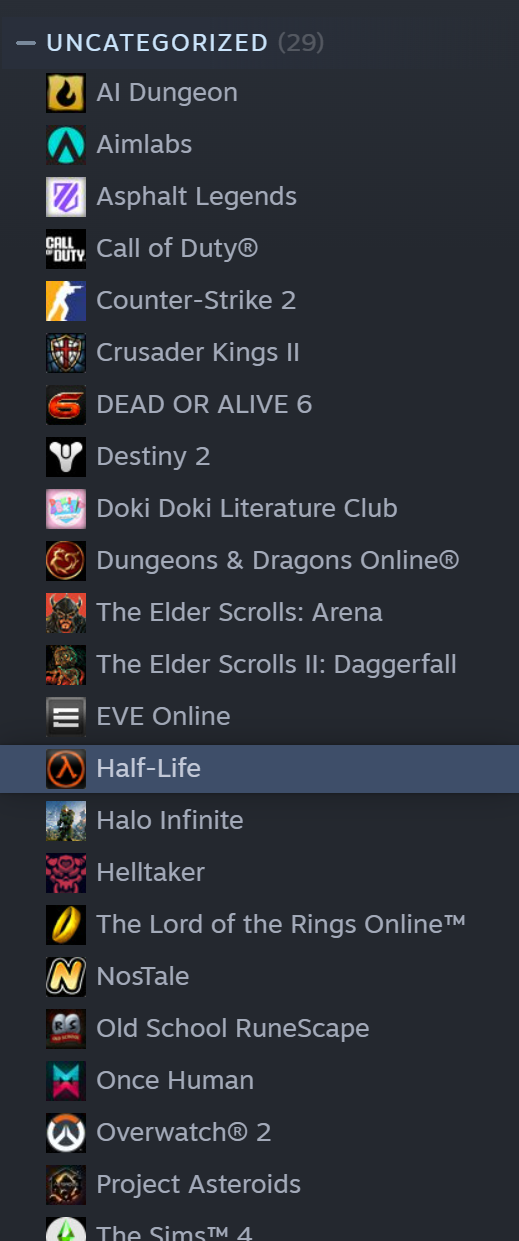The height and width of the screenshot is (1241, 519).
Task: Click the Destiny 2 emblem icon
Action: 66,457
